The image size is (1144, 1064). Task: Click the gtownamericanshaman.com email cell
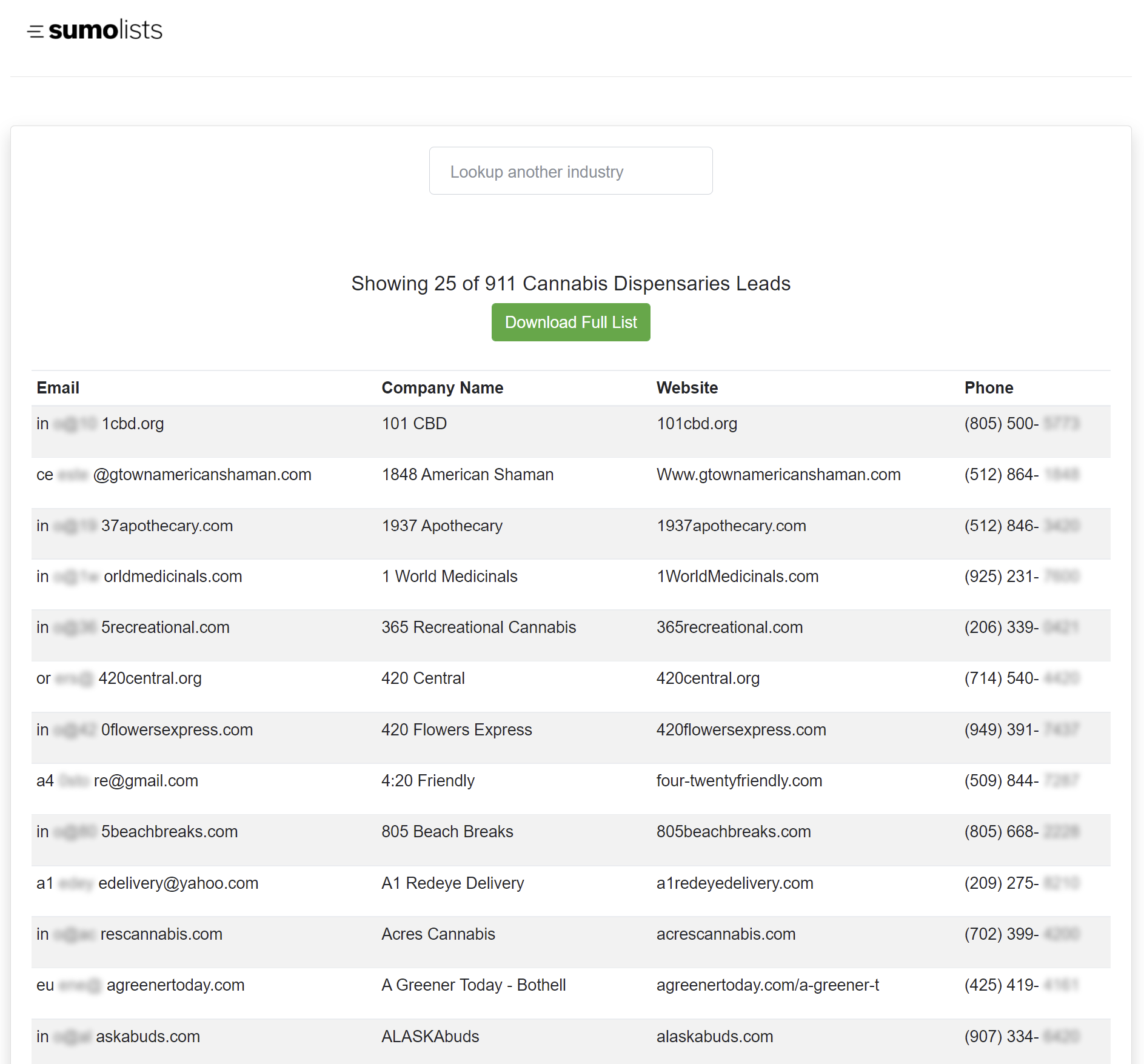pyautogui.click(x=173, y=475)
